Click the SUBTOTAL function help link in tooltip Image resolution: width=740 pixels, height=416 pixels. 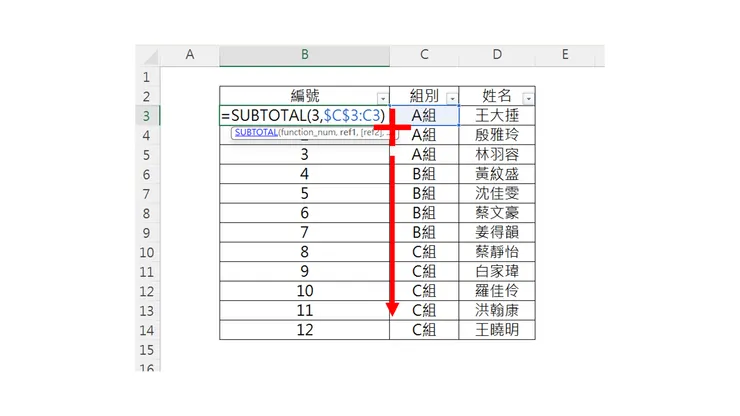pyautogui.click(x=256, y=132)
